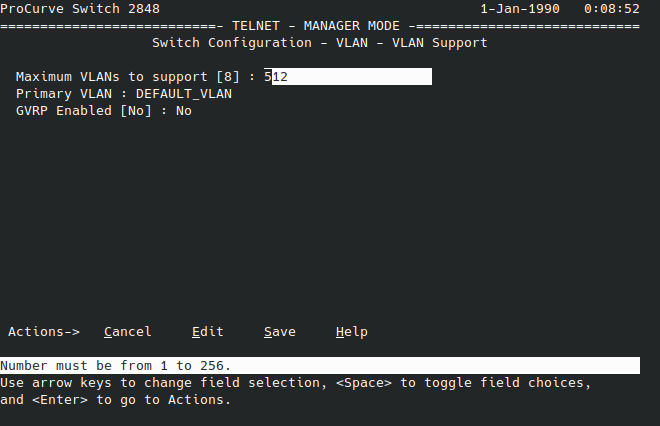Toggle the GVRP Enabled value No

click(x=184, y=111)
